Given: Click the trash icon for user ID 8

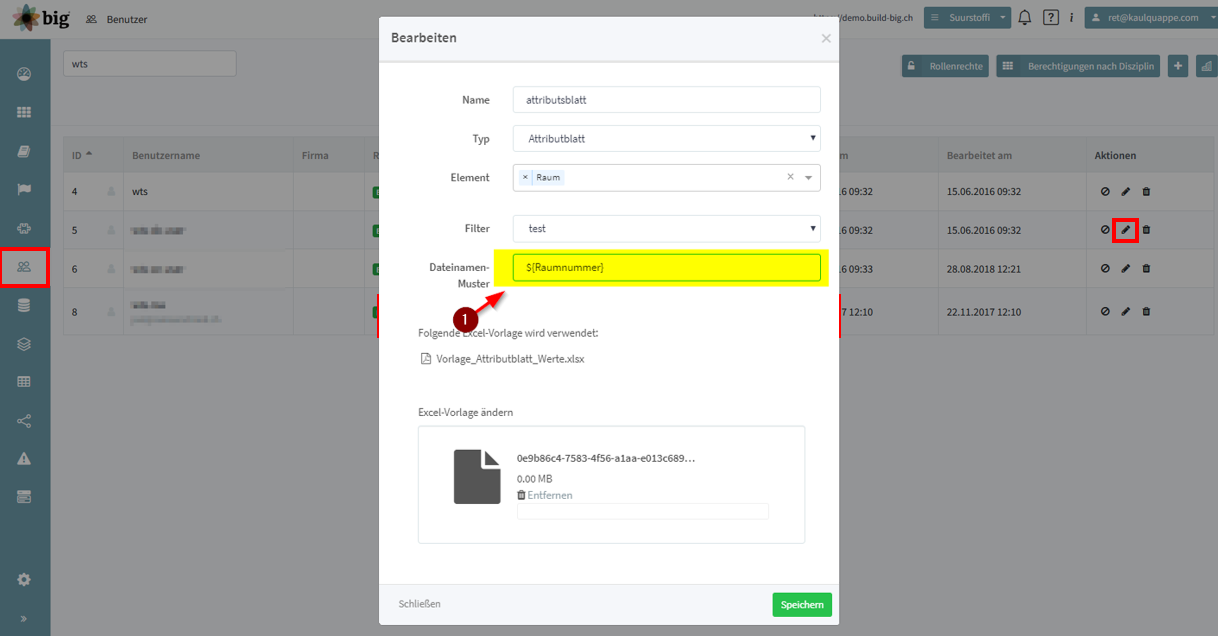Looking at the screenshot, I should pyautogui.click(x=1146, y=312).
